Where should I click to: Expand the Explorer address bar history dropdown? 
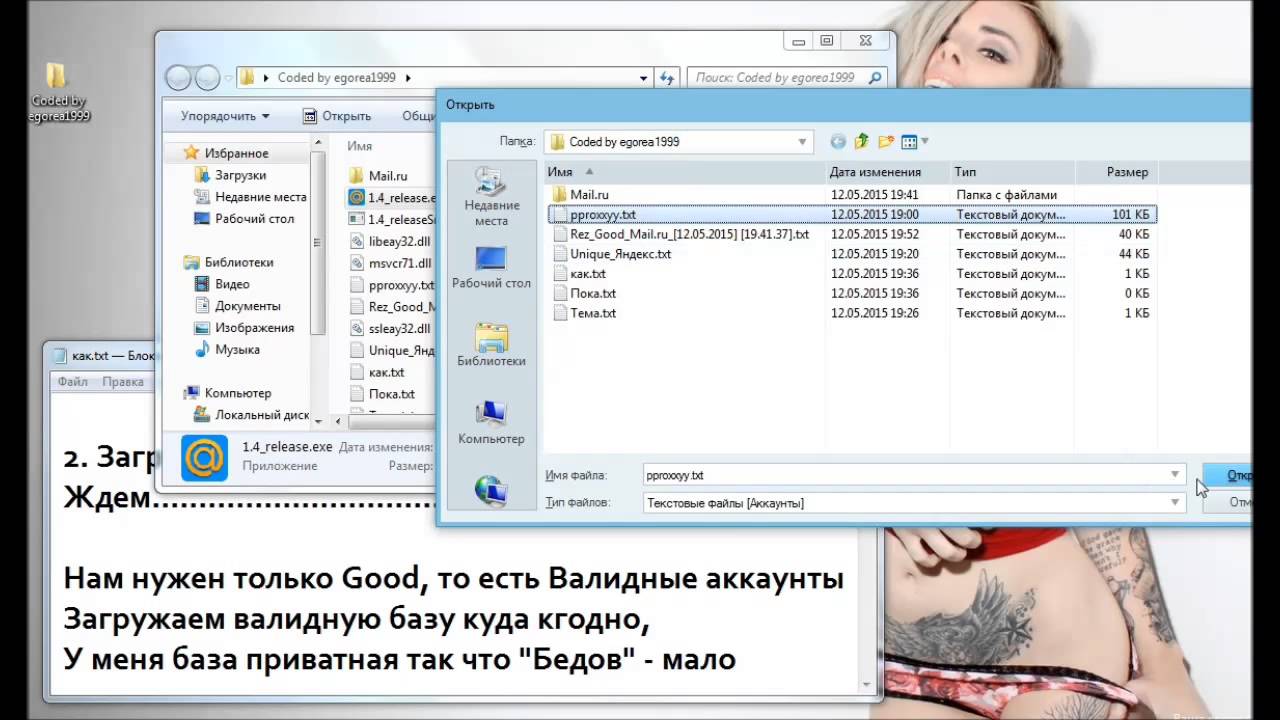644,77
